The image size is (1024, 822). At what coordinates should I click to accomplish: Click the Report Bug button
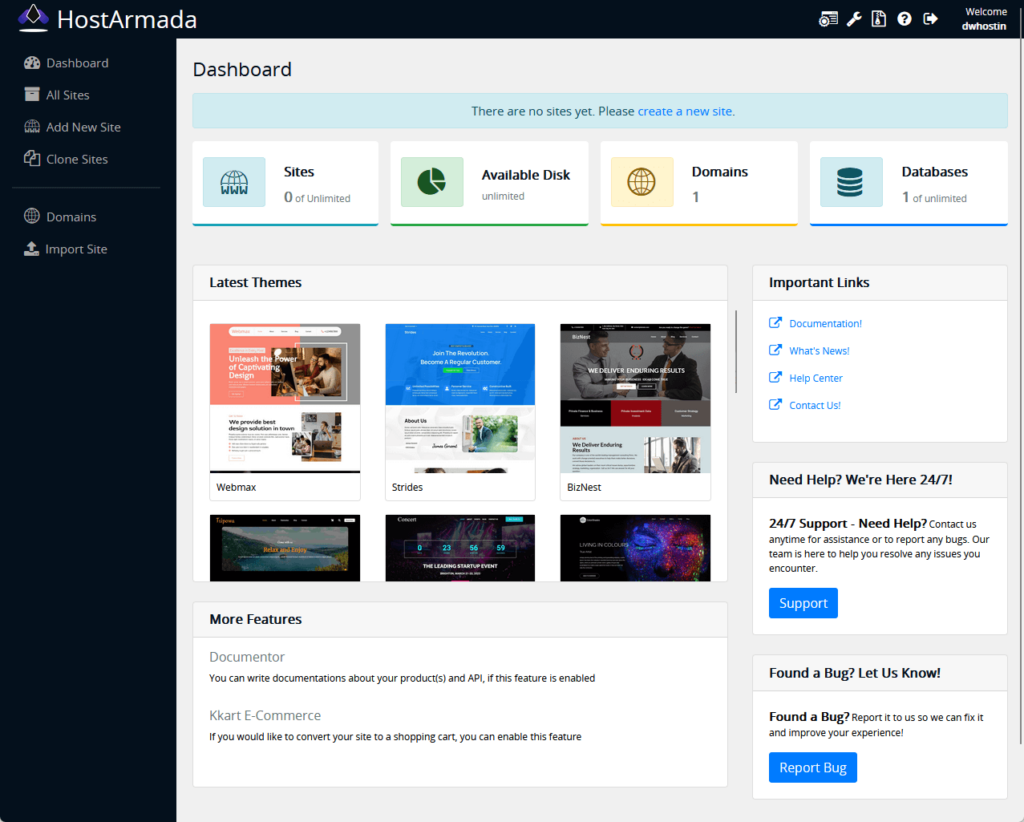pyautogui.click(x=812, y=768)
